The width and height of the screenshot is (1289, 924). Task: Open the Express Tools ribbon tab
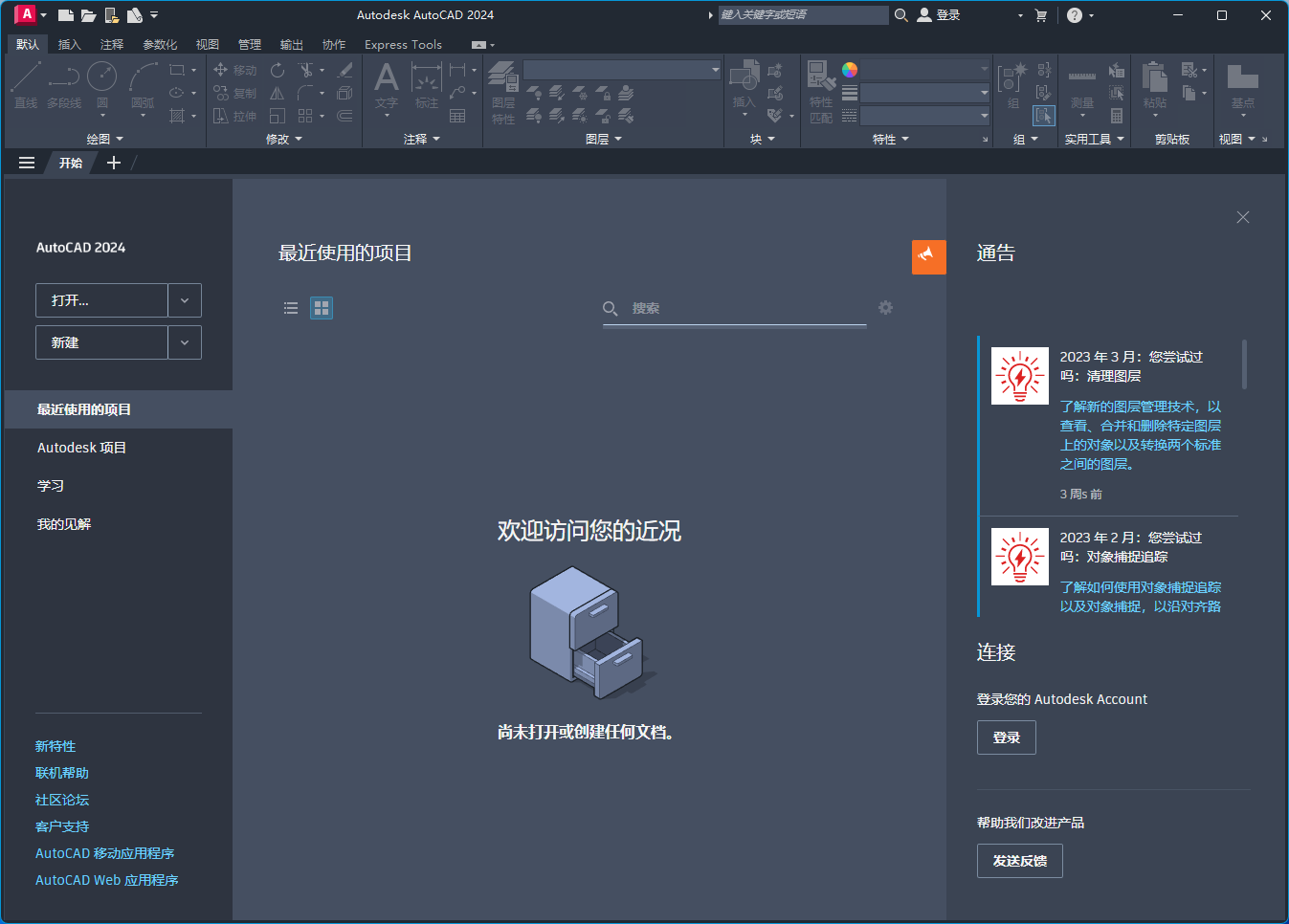(403, 45)
